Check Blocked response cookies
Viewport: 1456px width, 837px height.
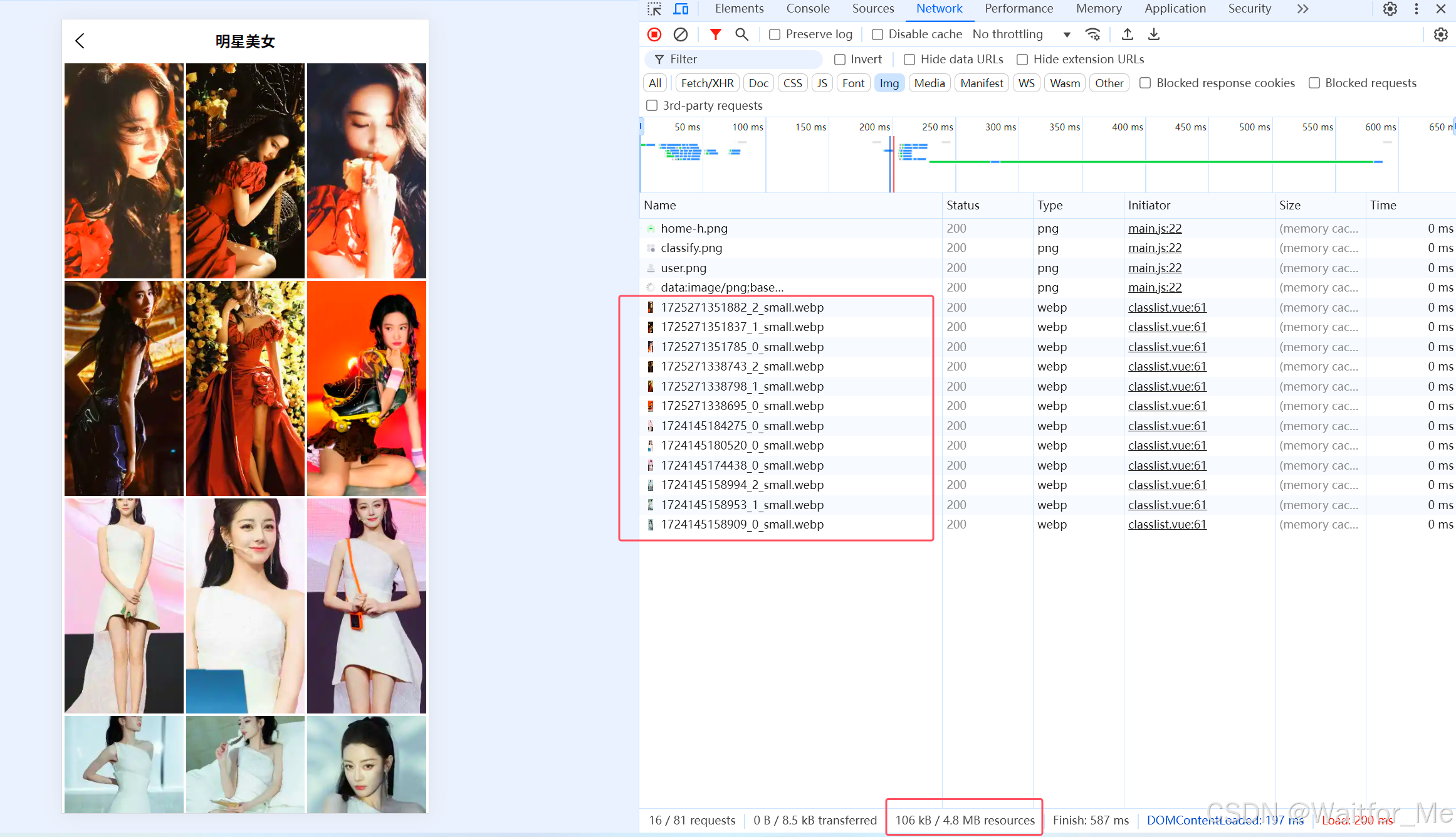1145,83
